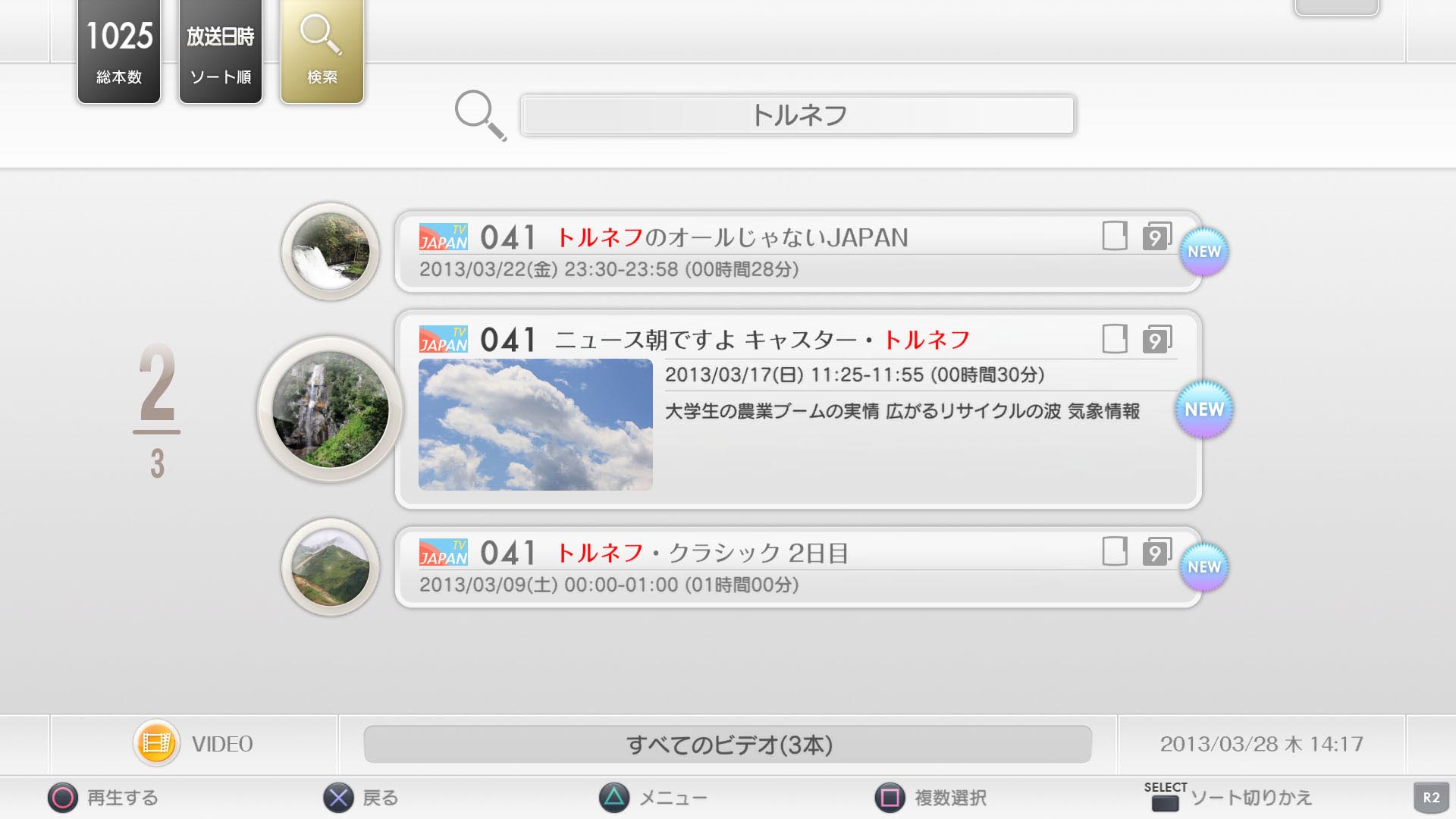Select date text 2013/03/17(日) 11:25-11:55
This screenshot has height=819, width=1456.
(794, 375)
